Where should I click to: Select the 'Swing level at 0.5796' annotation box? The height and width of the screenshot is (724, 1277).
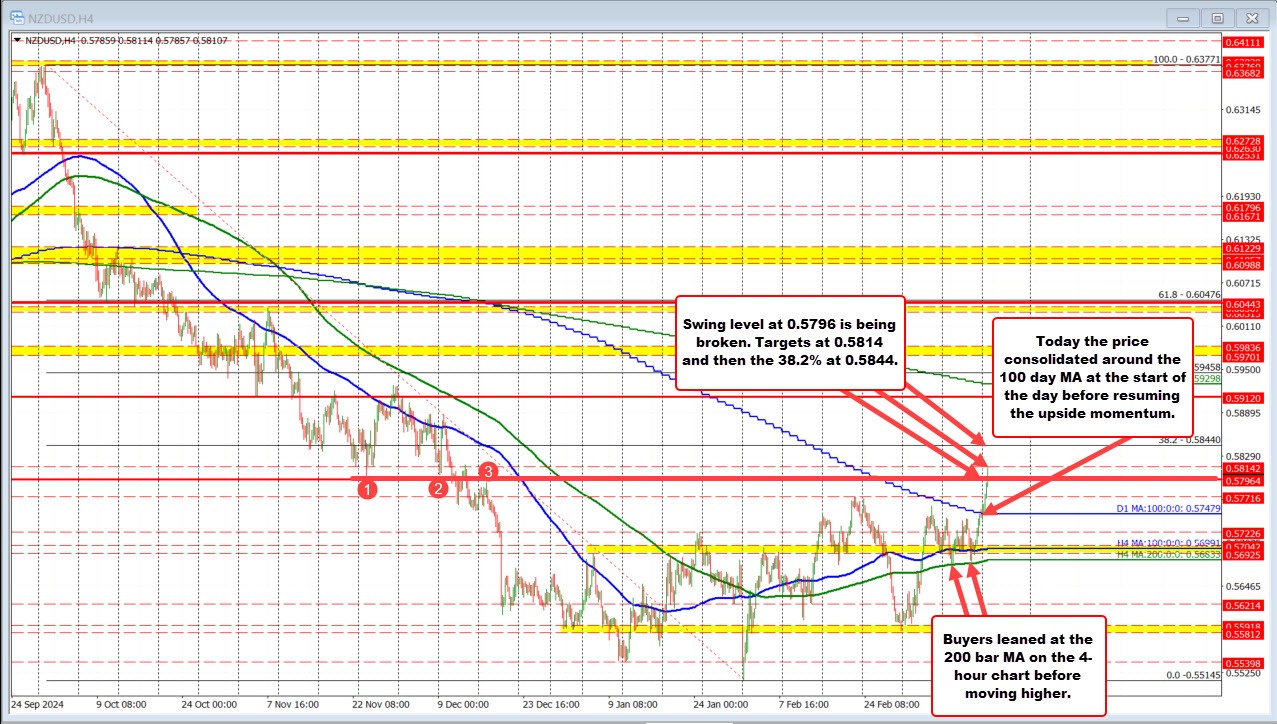tap(790, 342)
